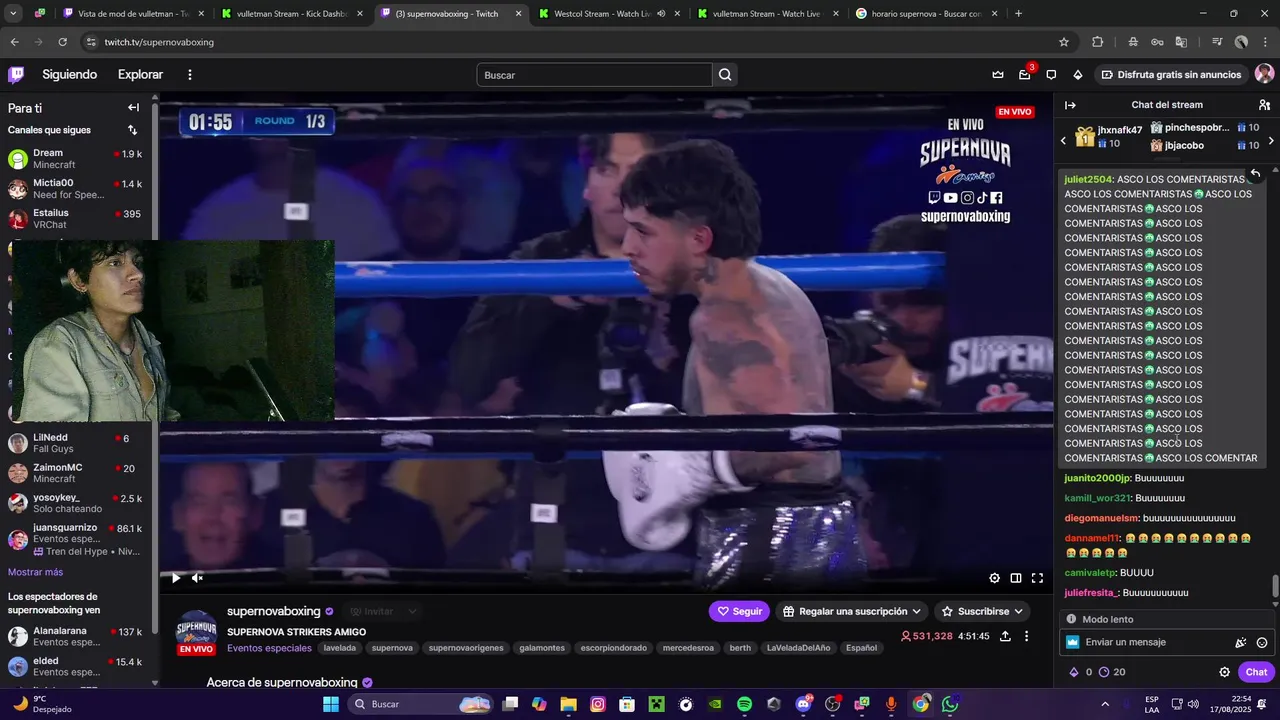Open video player settings gear
This screenshot has width=1280, height=720.
tap(994, 578)
